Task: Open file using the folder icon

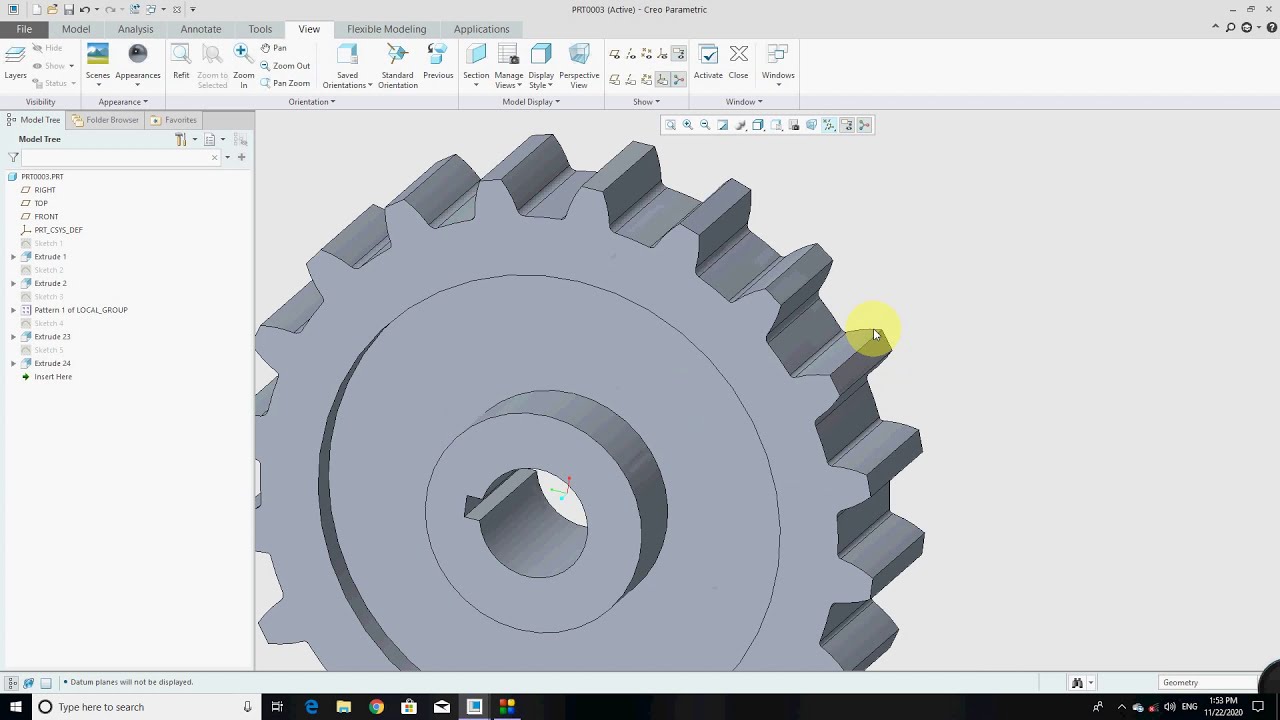Action: tap(52, 10)
